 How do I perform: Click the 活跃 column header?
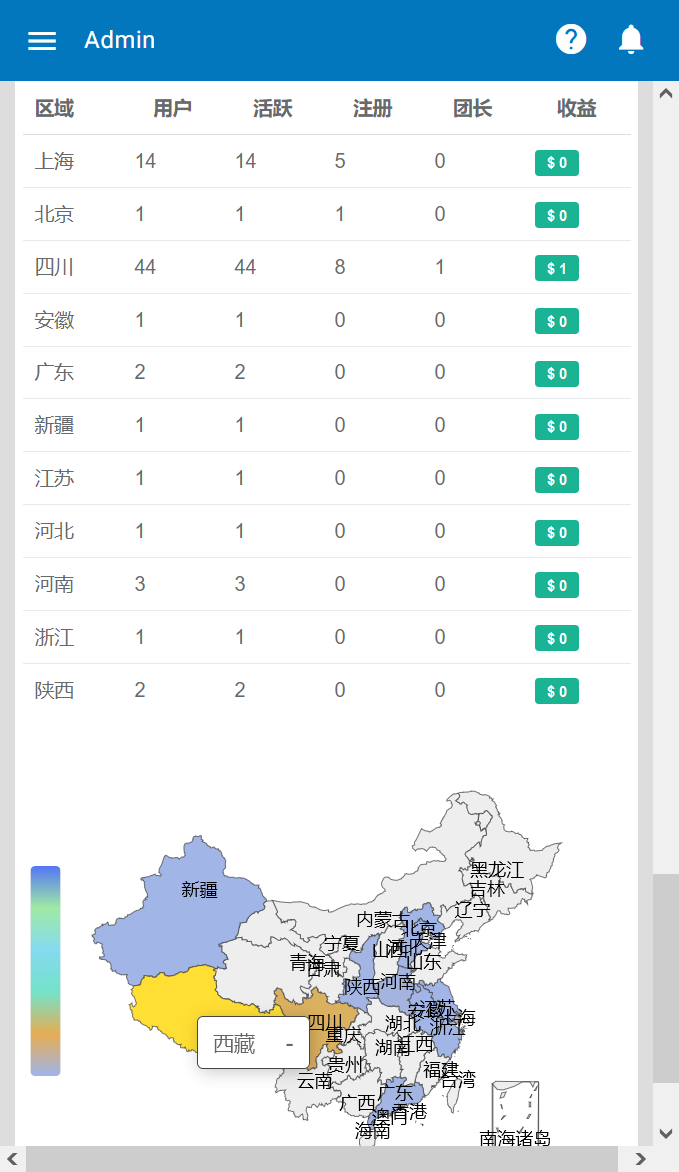(x=272, y=109)
